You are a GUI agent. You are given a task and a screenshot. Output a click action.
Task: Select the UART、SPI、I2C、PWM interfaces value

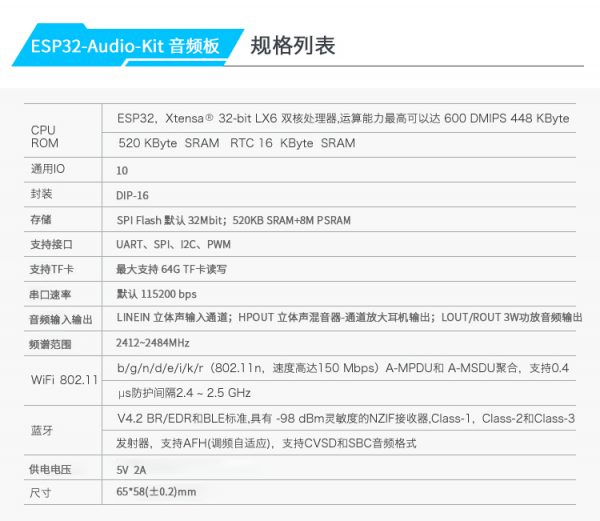173,244
